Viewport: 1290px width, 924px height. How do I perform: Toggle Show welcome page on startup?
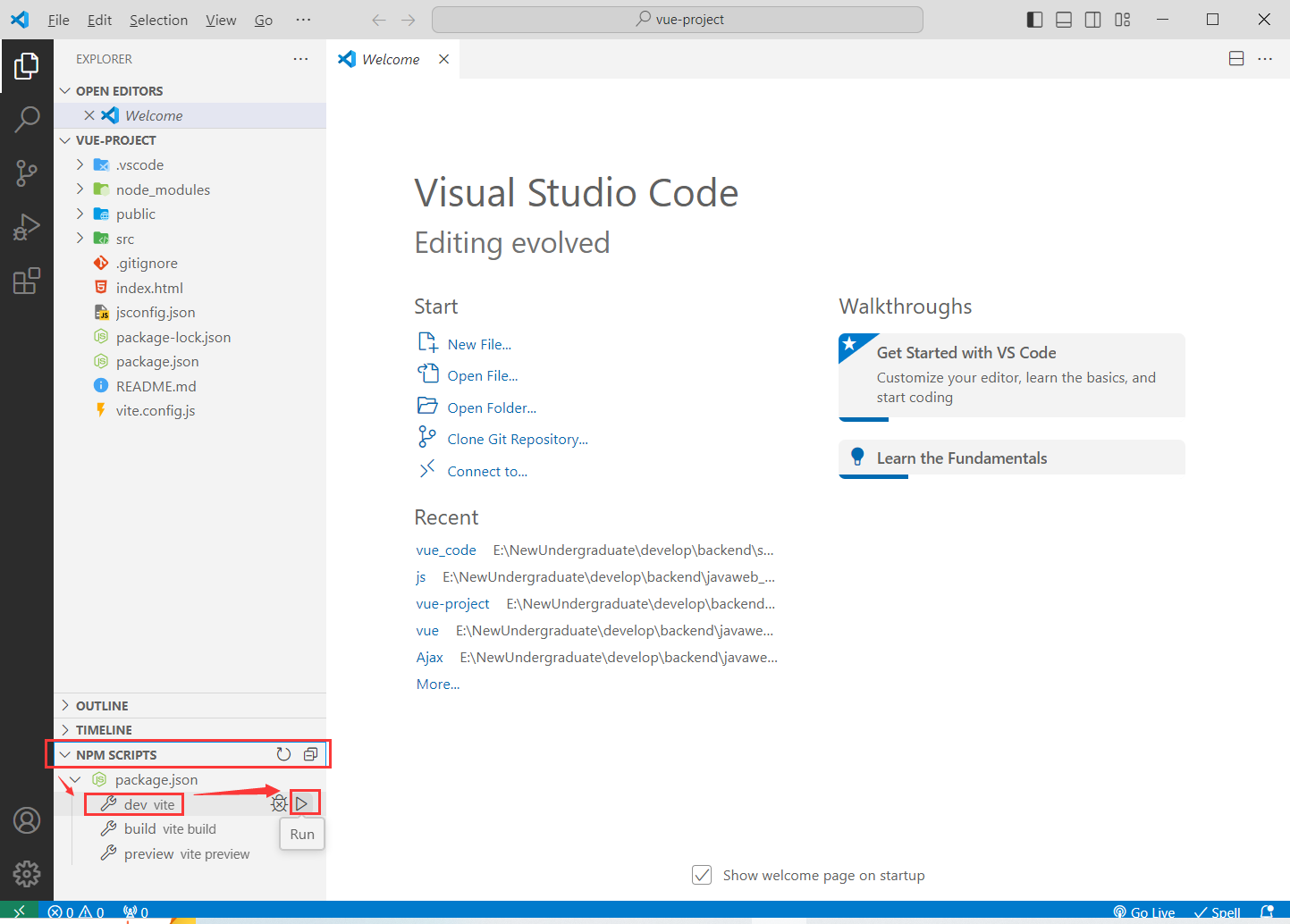[x=702, y=875]
